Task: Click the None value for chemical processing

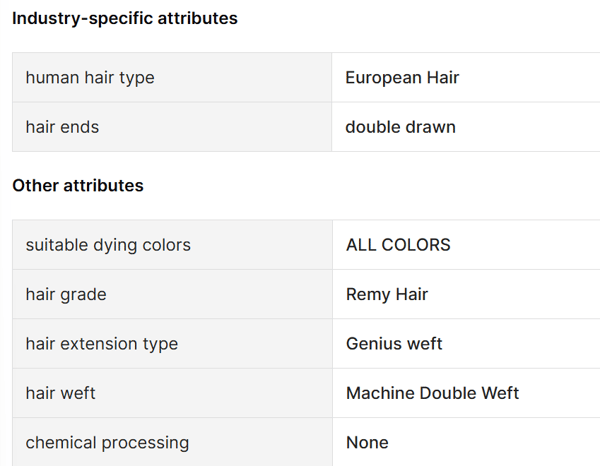Action: [x=367, y=442]
